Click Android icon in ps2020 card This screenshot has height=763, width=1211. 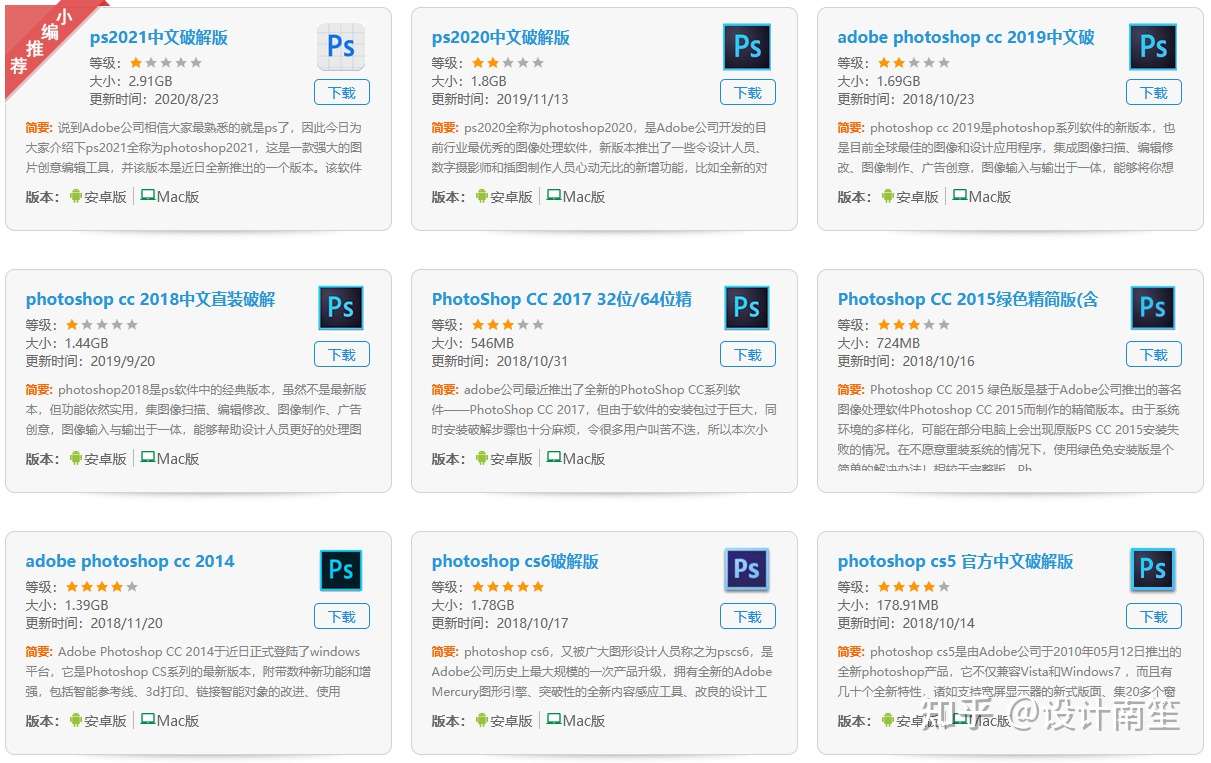tap(481, 196)
